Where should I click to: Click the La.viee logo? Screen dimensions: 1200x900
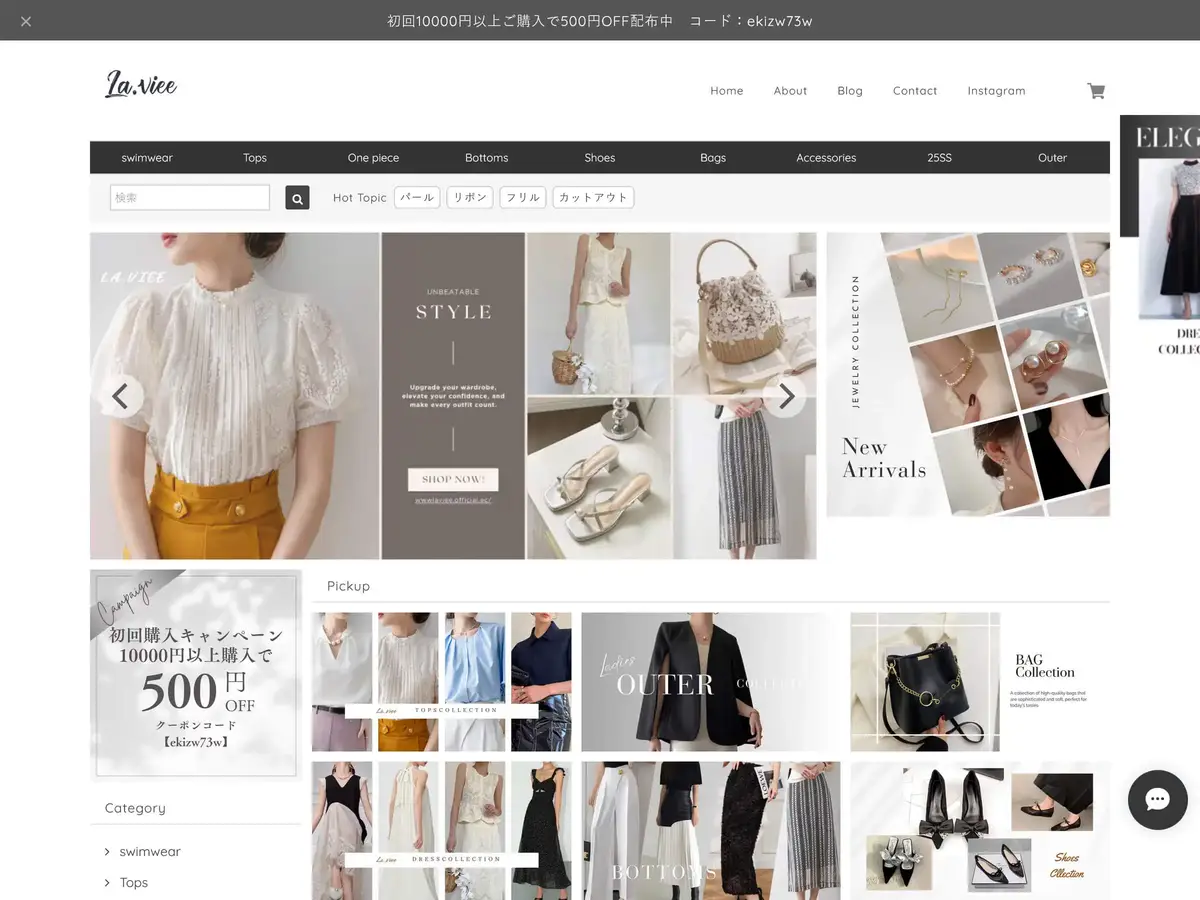[x=141, y=86]
